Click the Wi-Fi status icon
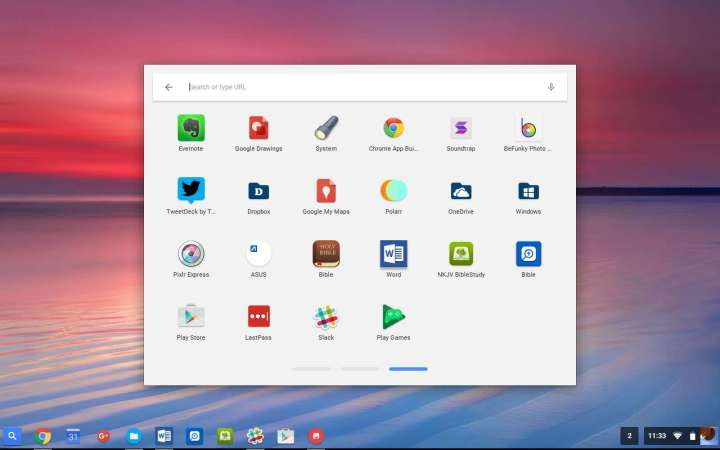The height and width of the screenshot is (450, 720). [x=677, y=436]
